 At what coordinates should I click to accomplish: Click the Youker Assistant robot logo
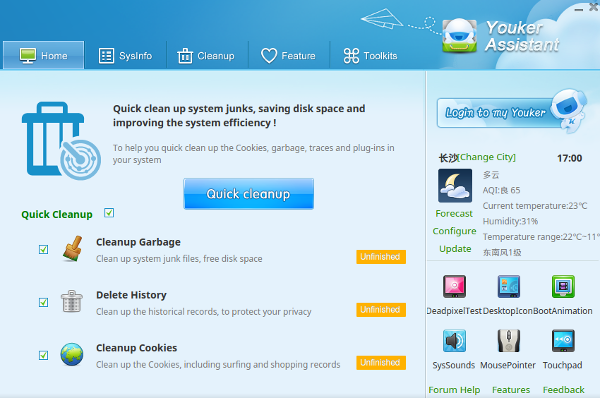tap(460, 36)
